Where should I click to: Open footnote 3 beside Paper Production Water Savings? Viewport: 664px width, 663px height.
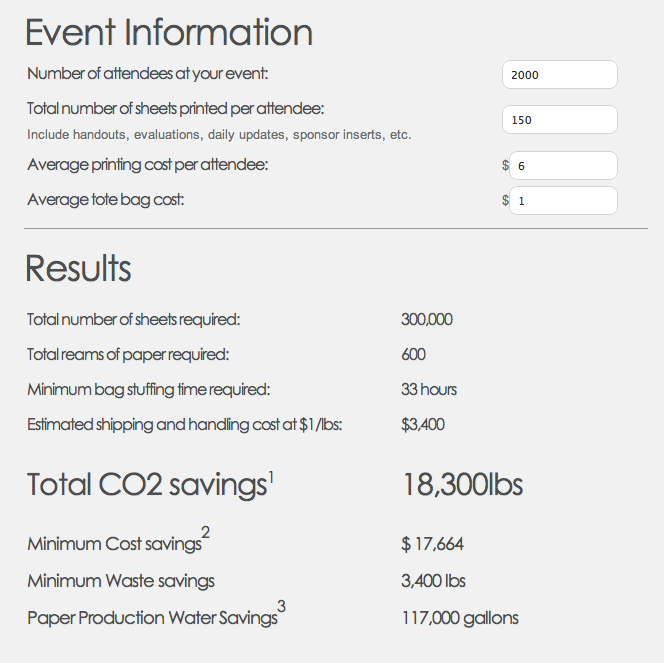[x=282, y=606]
